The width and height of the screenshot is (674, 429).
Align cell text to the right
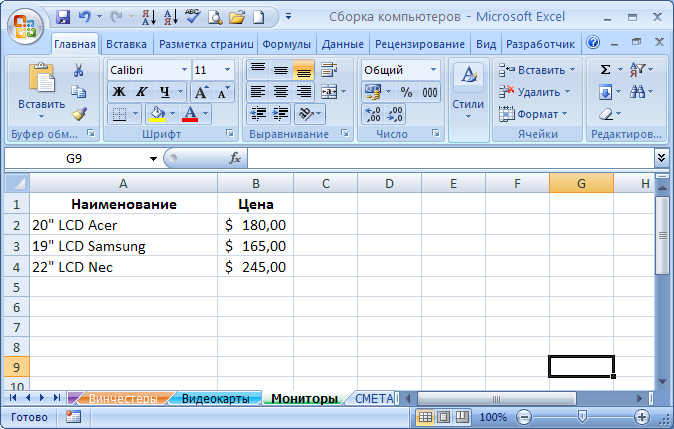[x=304, y=92]
